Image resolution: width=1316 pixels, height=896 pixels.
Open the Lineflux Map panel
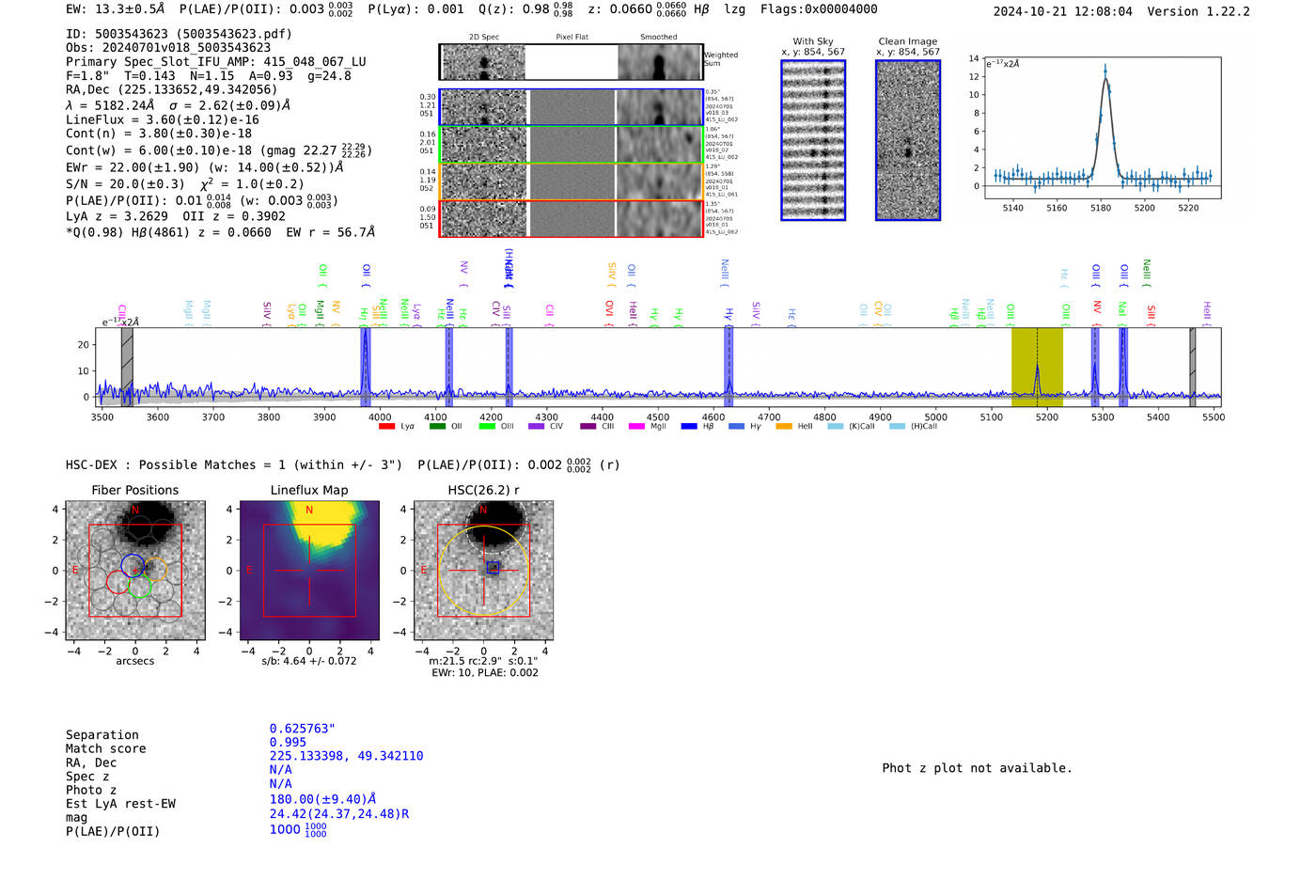pos(309,571)
